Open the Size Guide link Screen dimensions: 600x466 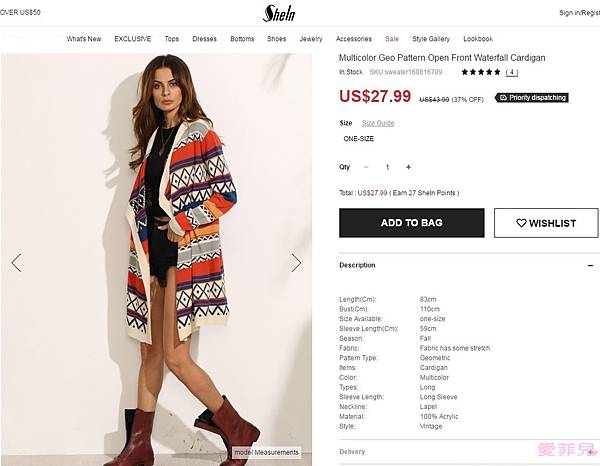378,123
